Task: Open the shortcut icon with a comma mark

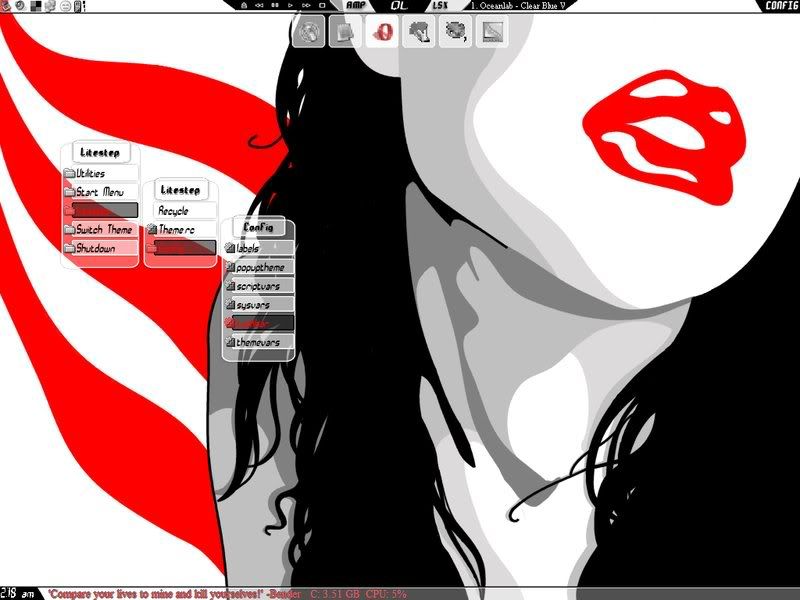Action: coord(455,32)
